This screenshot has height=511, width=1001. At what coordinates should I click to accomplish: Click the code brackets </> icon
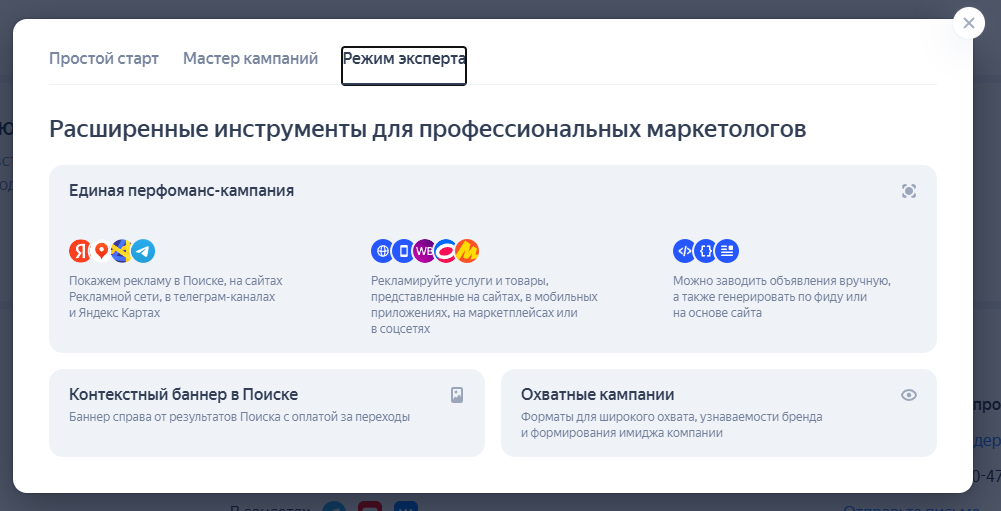[x=684, y=251]
